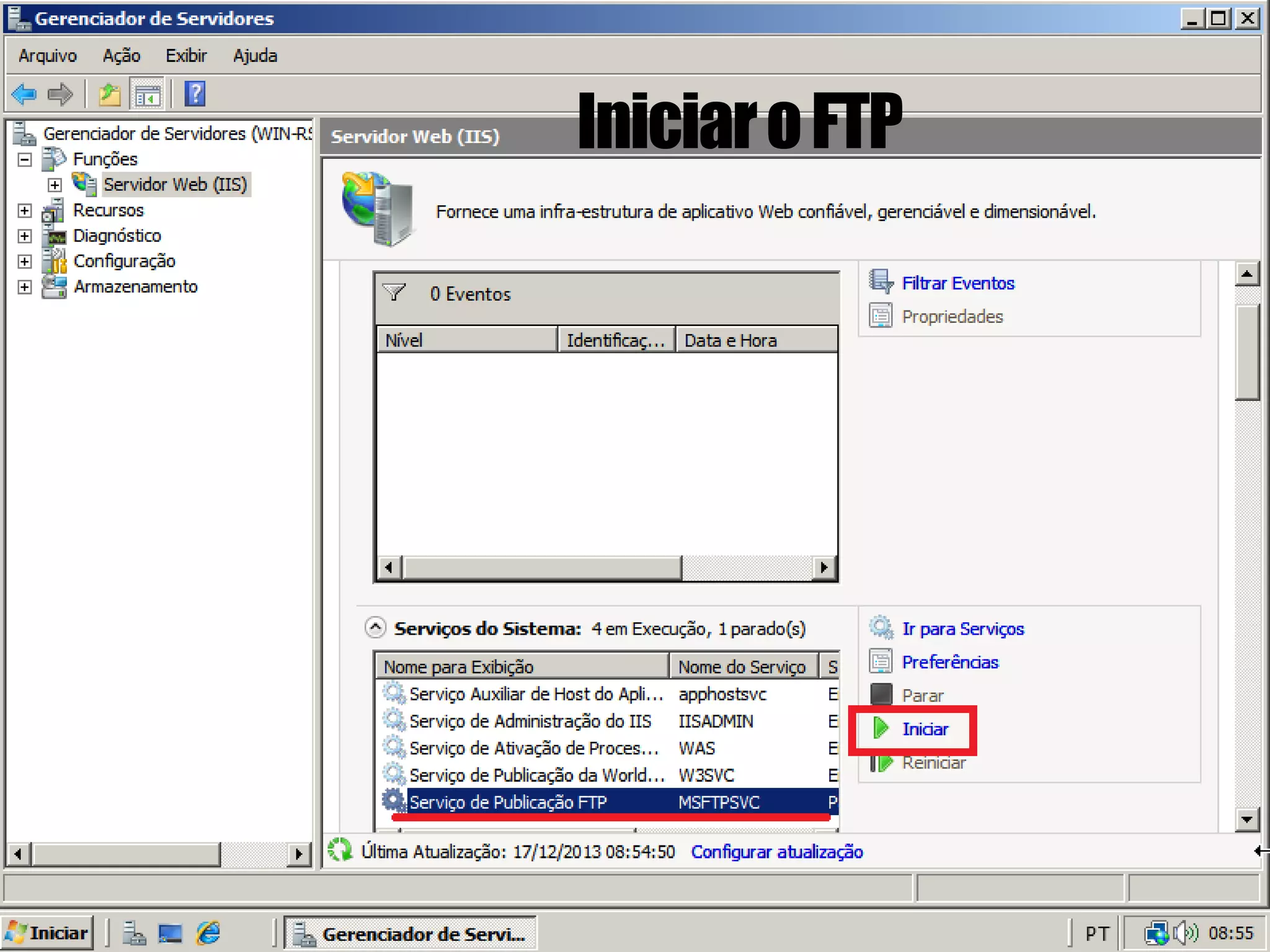Screen dimensions: 1270x952
Task: Open the Arquivo menu
Action: tap(48, 56)
